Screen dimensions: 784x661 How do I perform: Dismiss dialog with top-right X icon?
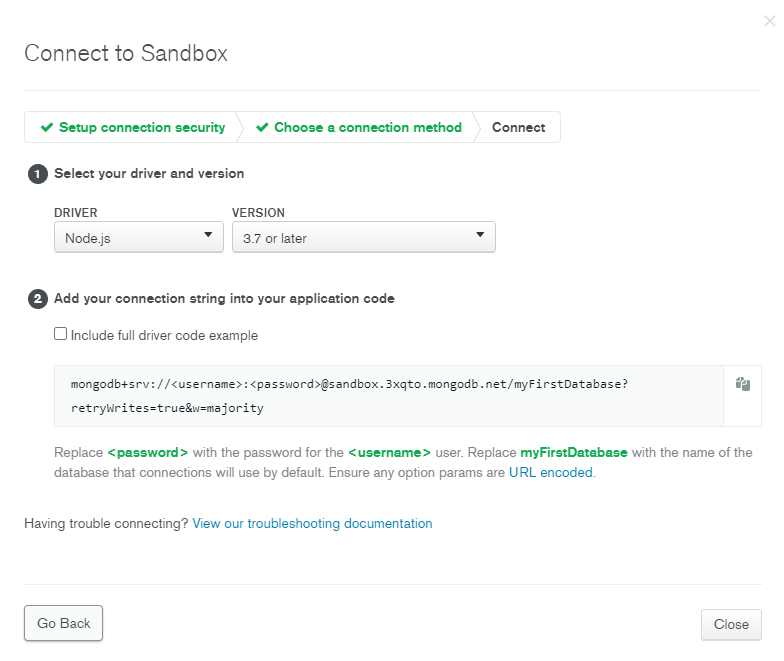[769, 21]
